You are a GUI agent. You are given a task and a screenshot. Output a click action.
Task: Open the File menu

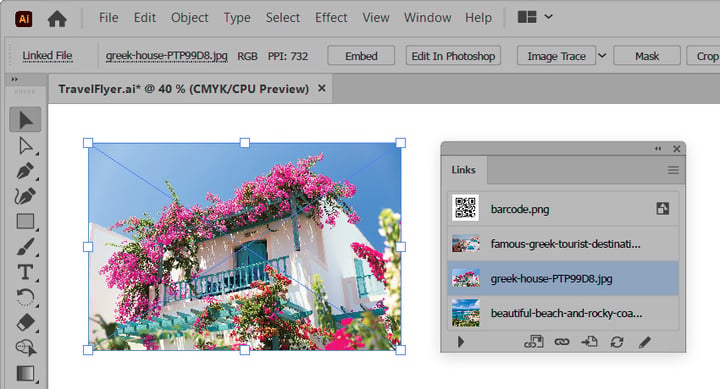point(108,17)
